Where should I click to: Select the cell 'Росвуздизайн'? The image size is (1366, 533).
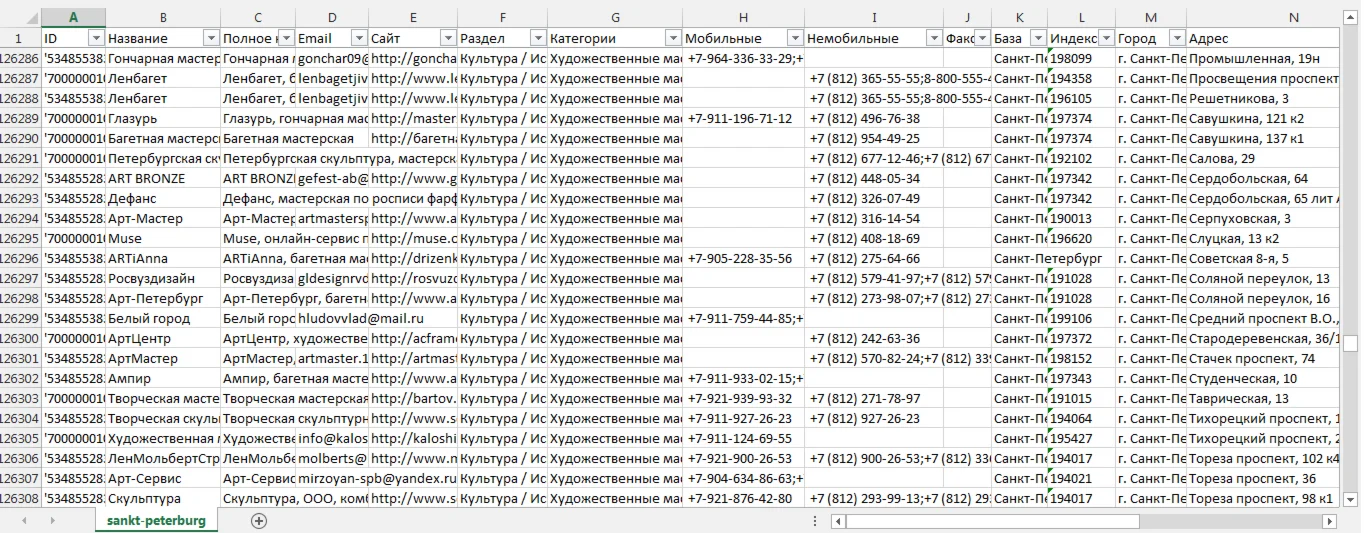(163, 278)
